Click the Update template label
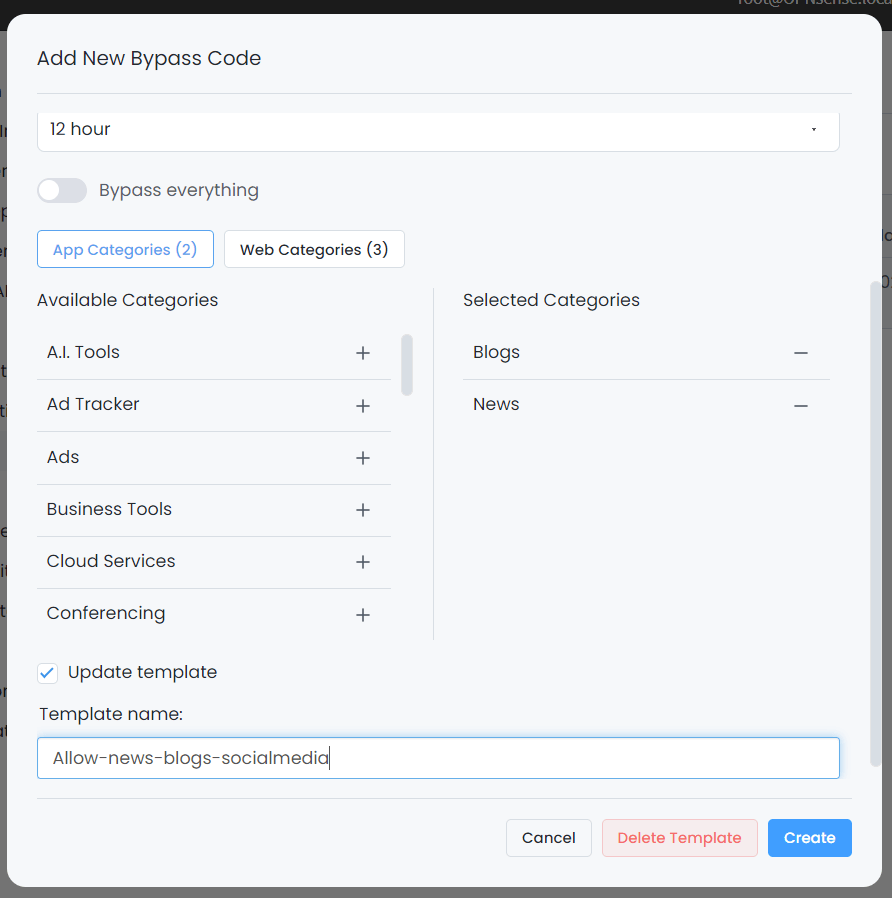 (x=143, y=672)
